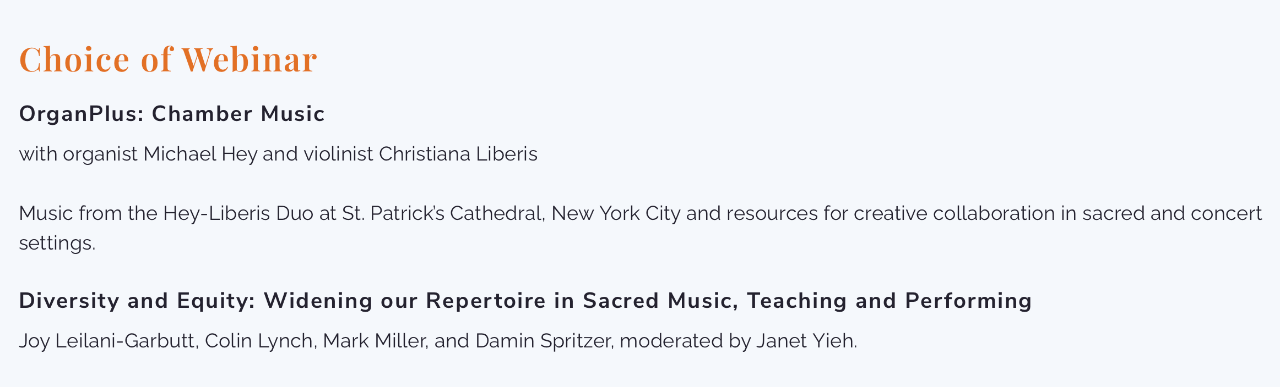Click the words "with organist"

pyautogui.click(x=78, y=154)
